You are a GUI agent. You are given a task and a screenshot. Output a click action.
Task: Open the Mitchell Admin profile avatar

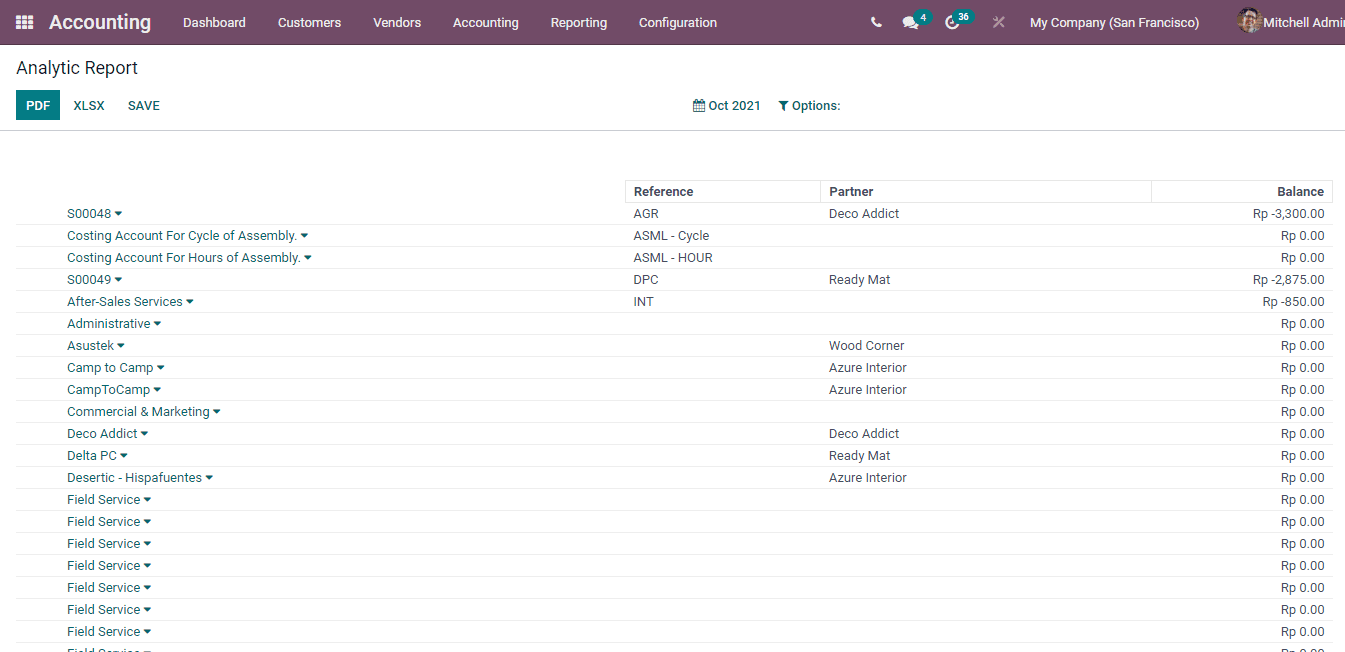pos(1249,20)
